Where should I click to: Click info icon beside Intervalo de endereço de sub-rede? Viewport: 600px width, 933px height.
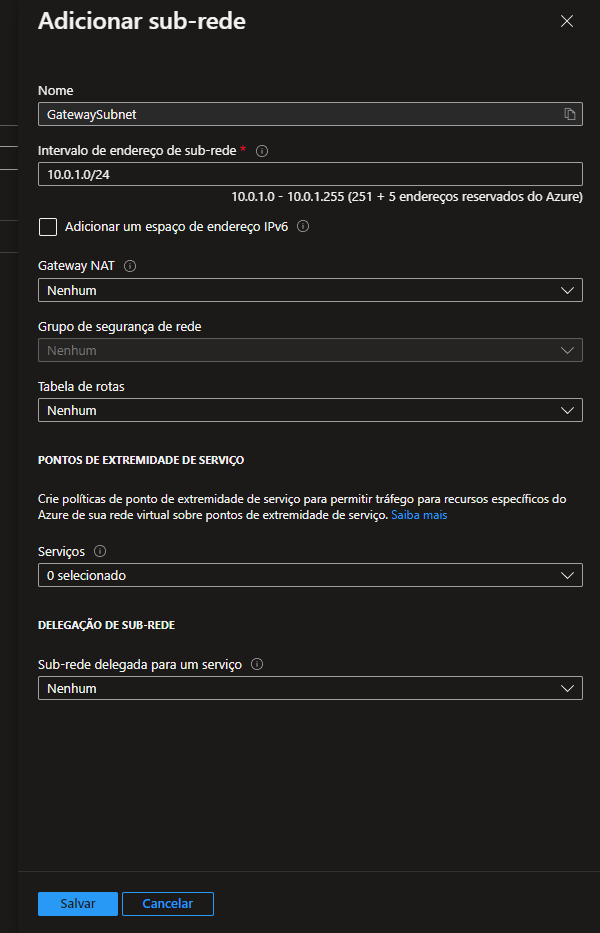[262, 151]
